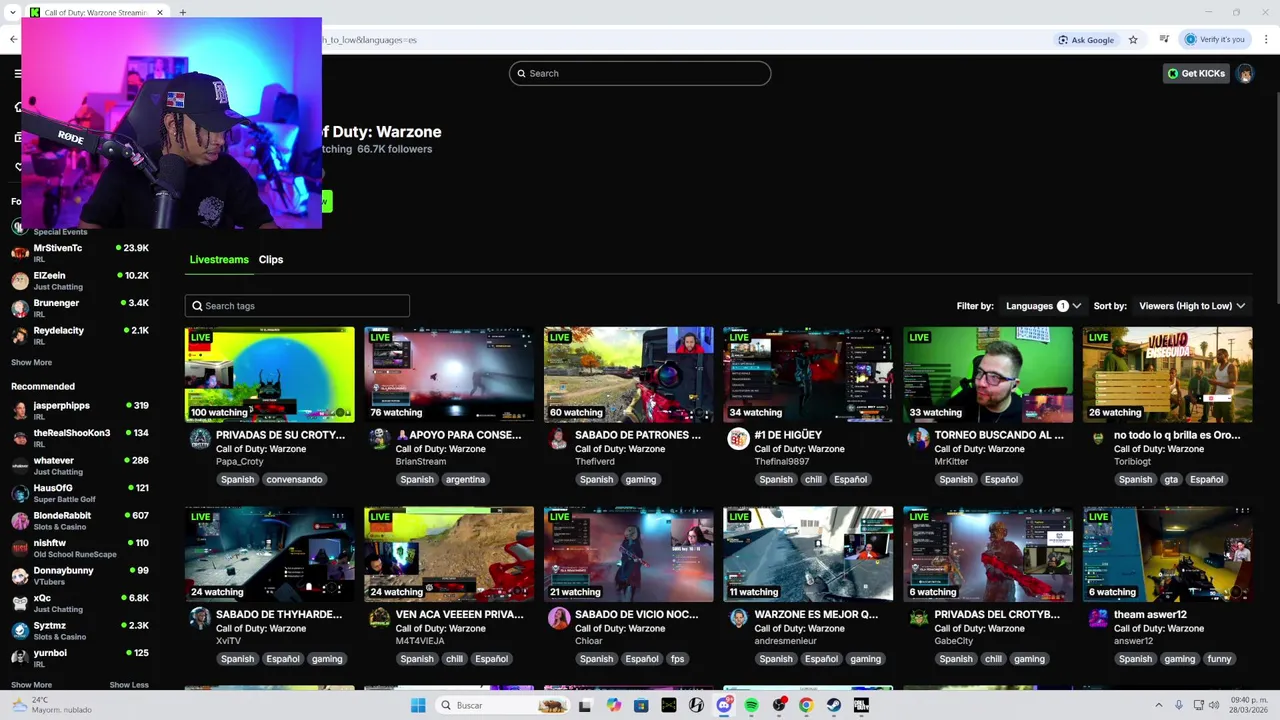Click the Get KICKs button

point(1196,73)
